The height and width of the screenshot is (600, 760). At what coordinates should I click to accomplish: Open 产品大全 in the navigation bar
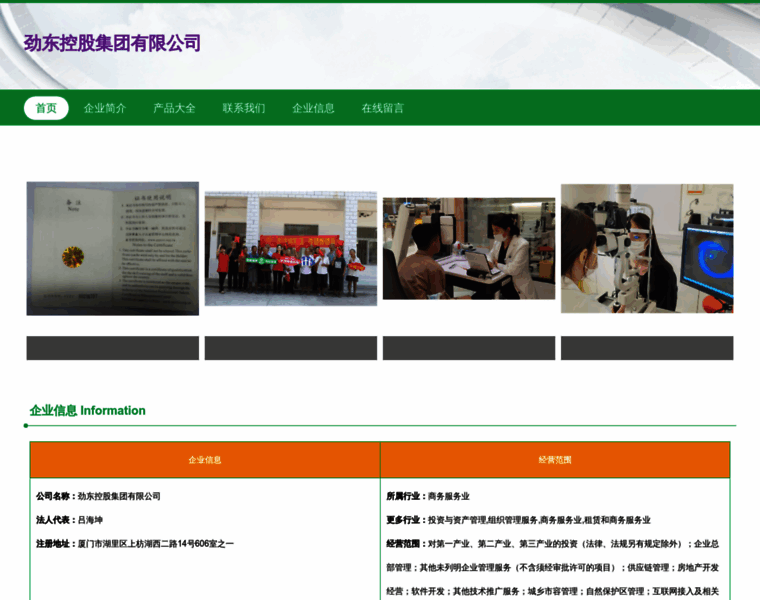(x=174, y=108)
